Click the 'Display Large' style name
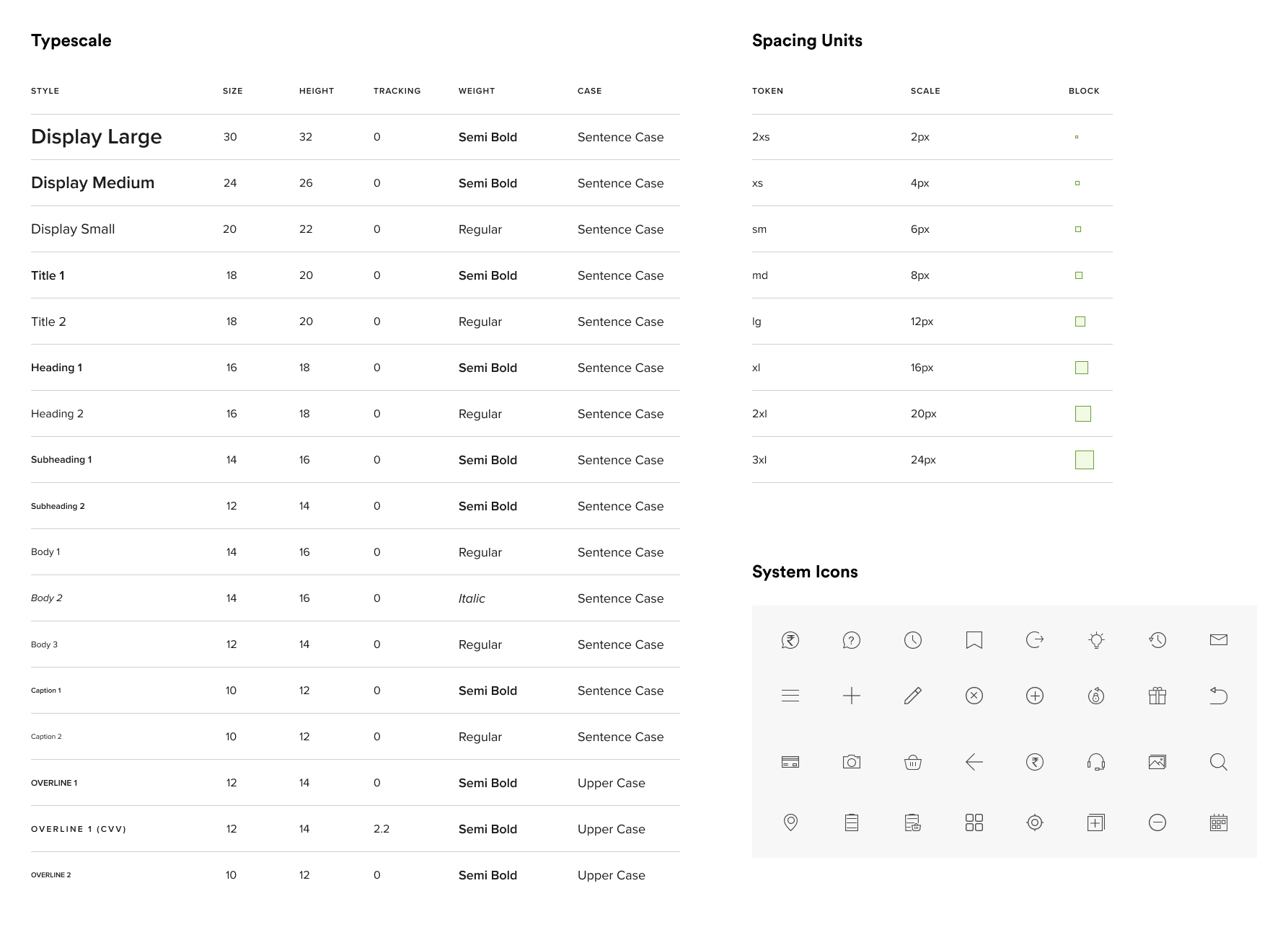The image size is (1288, 927). tap(97, 137)
